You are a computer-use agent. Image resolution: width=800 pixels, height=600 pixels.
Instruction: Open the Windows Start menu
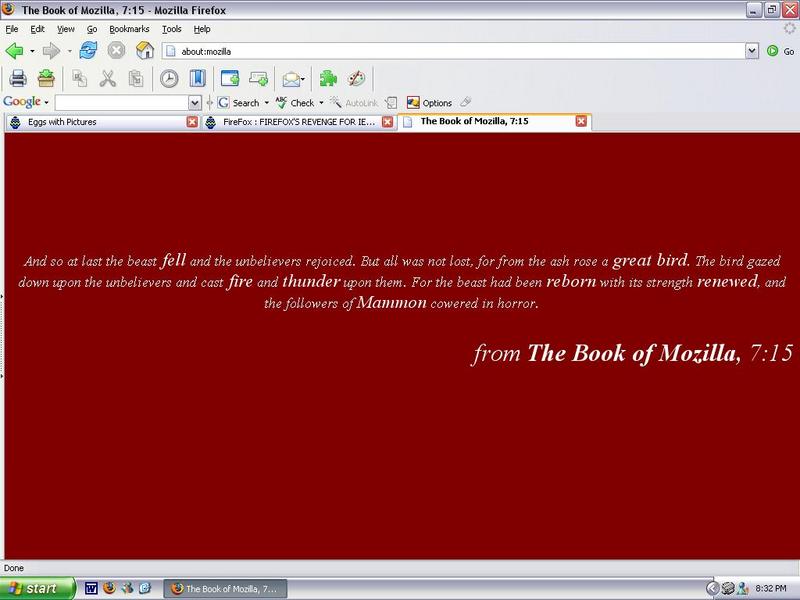coord(38,589)
